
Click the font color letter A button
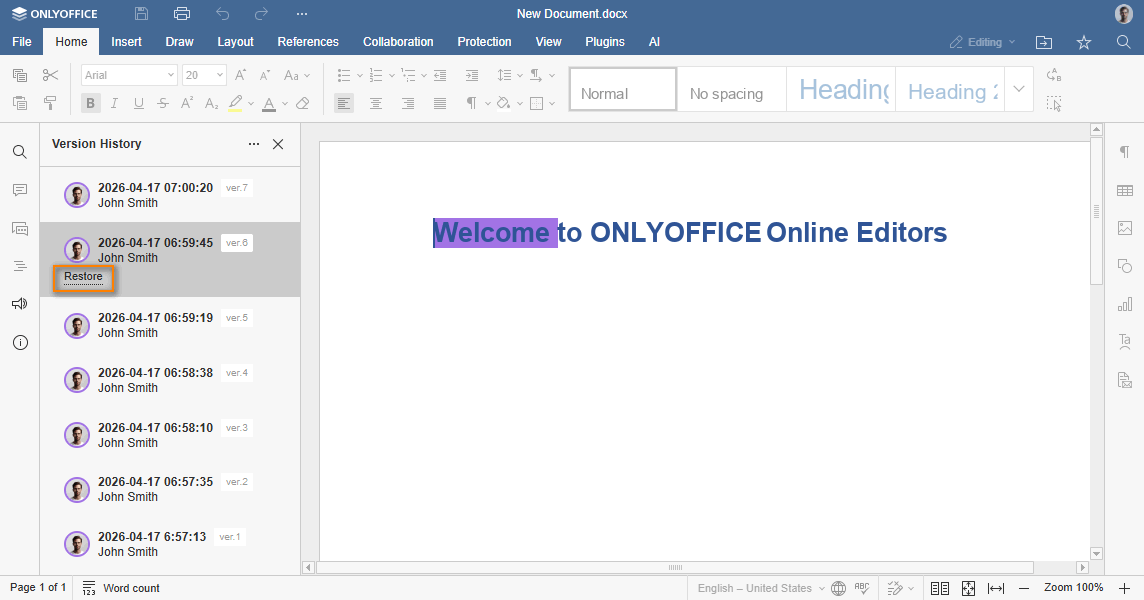[268, 103]
